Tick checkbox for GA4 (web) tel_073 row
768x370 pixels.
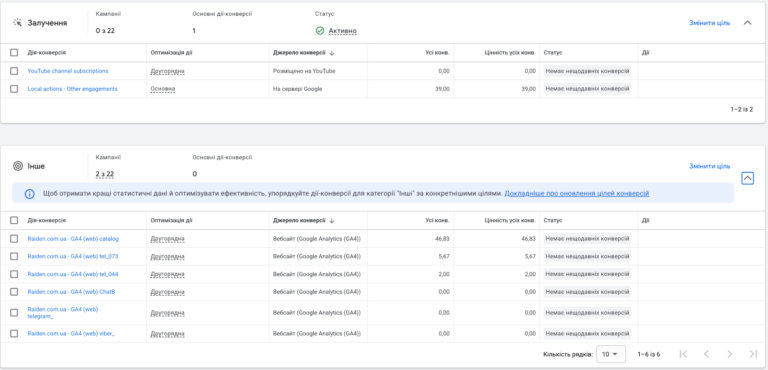[14, 256]
